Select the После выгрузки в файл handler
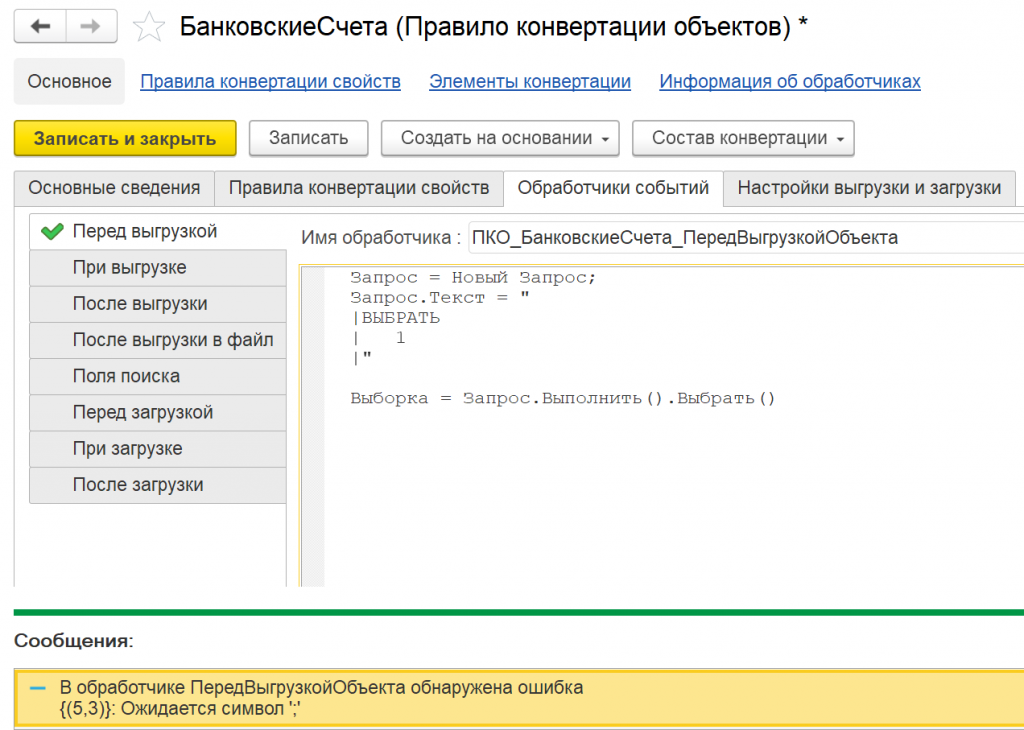1024x730 pixels. click(x=157, y=340)
